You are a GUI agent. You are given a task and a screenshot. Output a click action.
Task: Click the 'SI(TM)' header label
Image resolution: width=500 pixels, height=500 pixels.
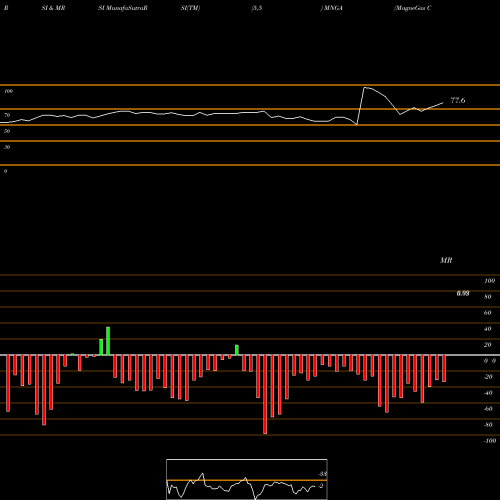pyautogui.click(x=190, y=8)
